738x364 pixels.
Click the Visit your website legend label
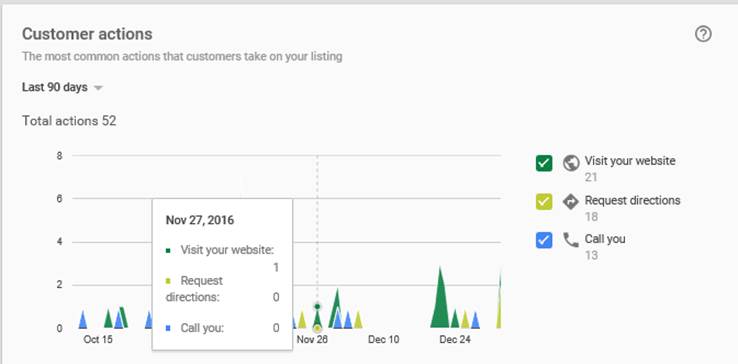[630, 161]
